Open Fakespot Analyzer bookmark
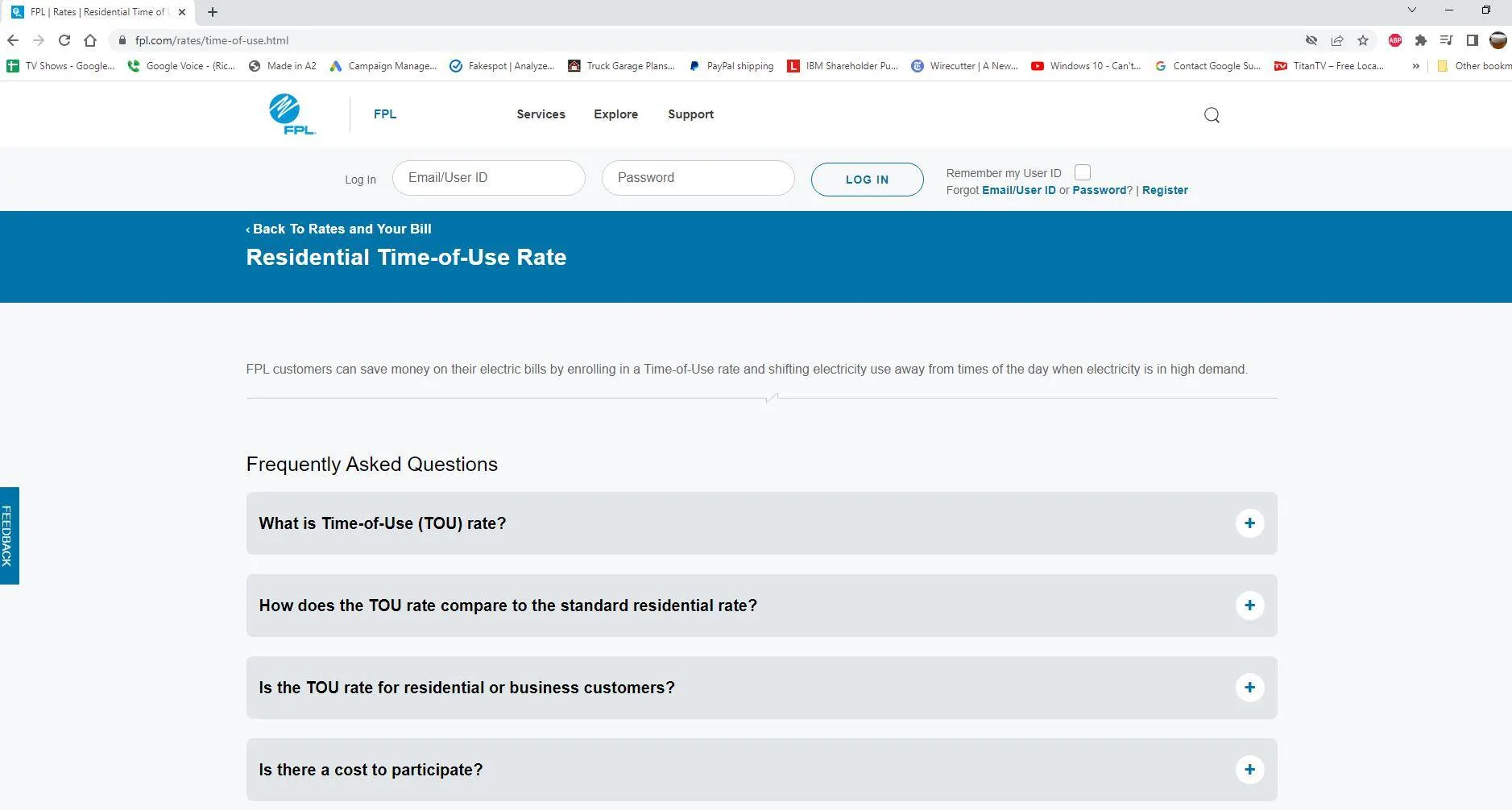The height and width of the screenshot is (810, 1512). [503, 66]
